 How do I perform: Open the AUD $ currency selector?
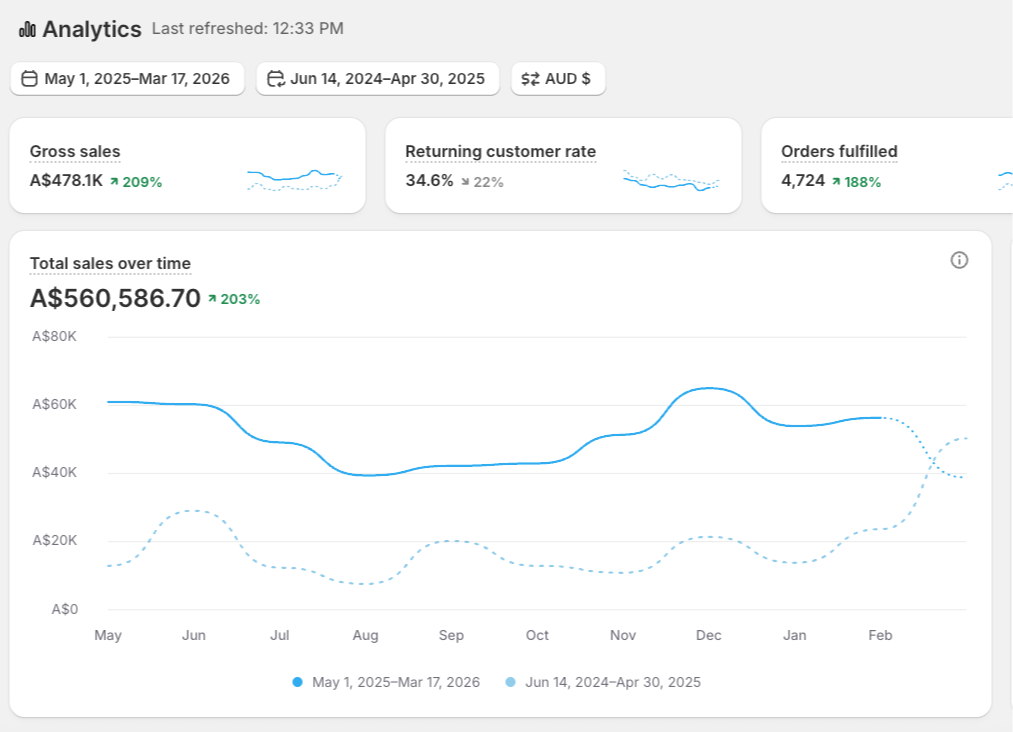pyautogui.click(x=558, y=79)
